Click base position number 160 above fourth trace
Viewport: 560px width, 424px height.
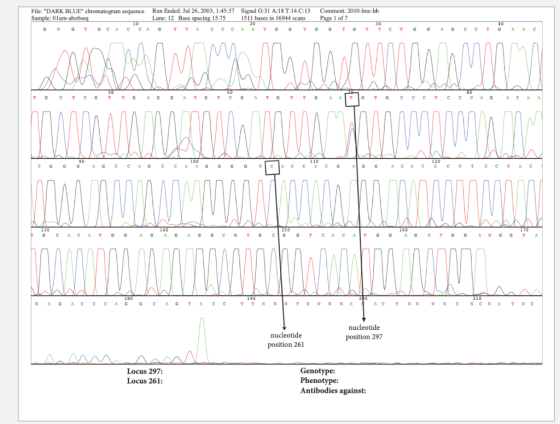click(x=404, y=230)
